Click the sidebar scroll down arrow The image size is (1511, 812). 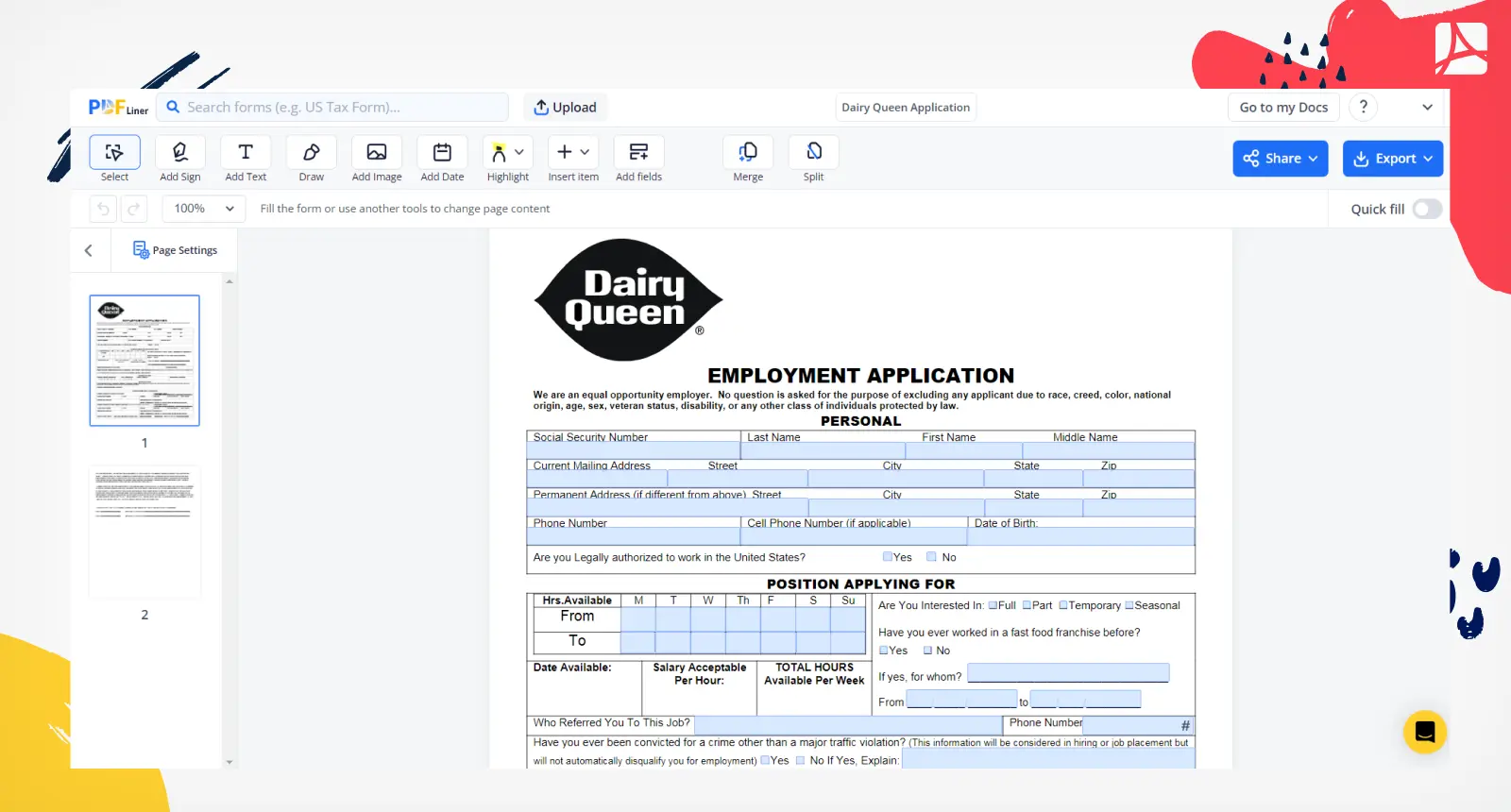pos(229,762)
